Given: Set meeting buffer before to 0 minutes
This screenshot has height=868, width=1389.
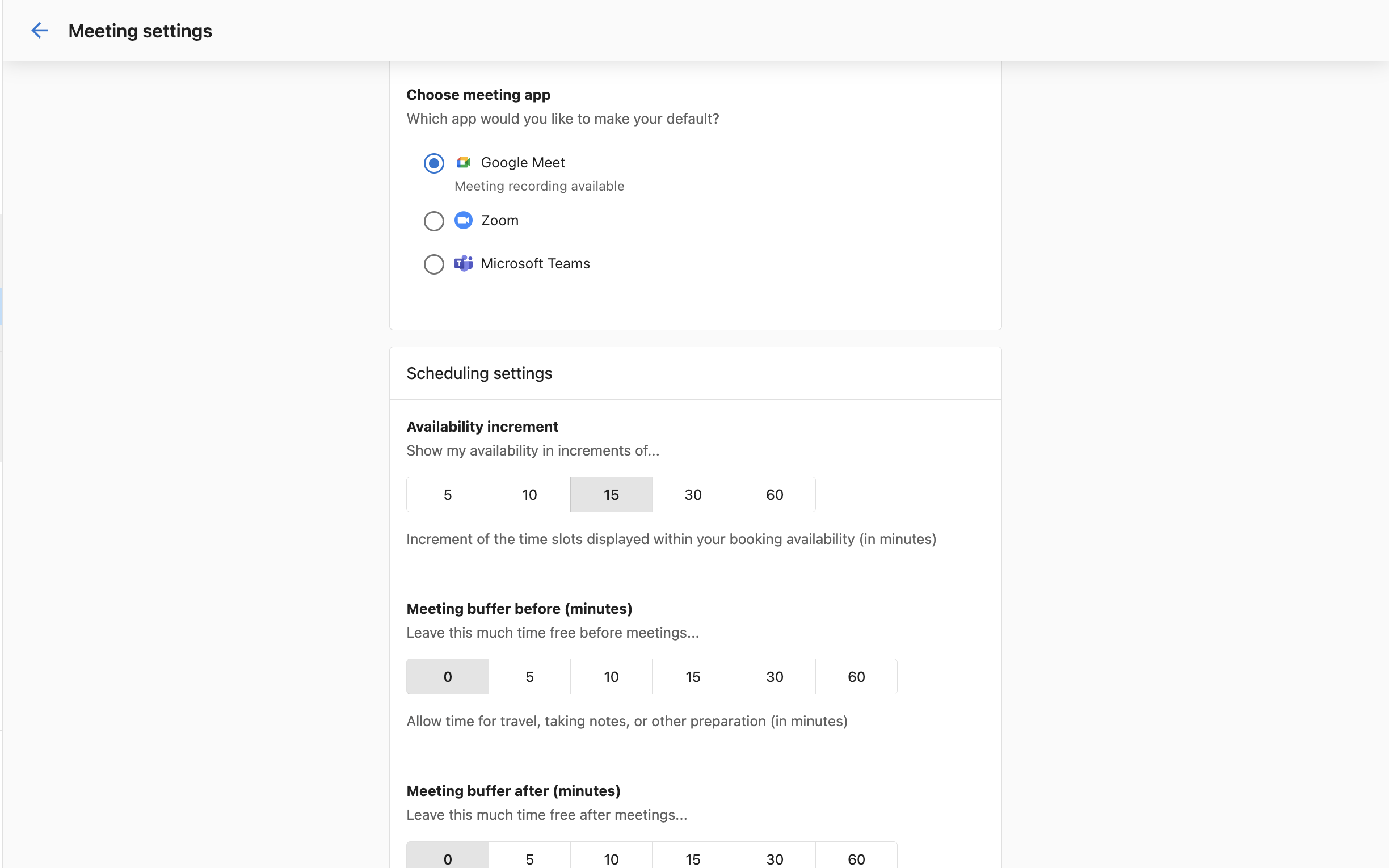Looking at the screenshot, I should (x=447, y=676).
